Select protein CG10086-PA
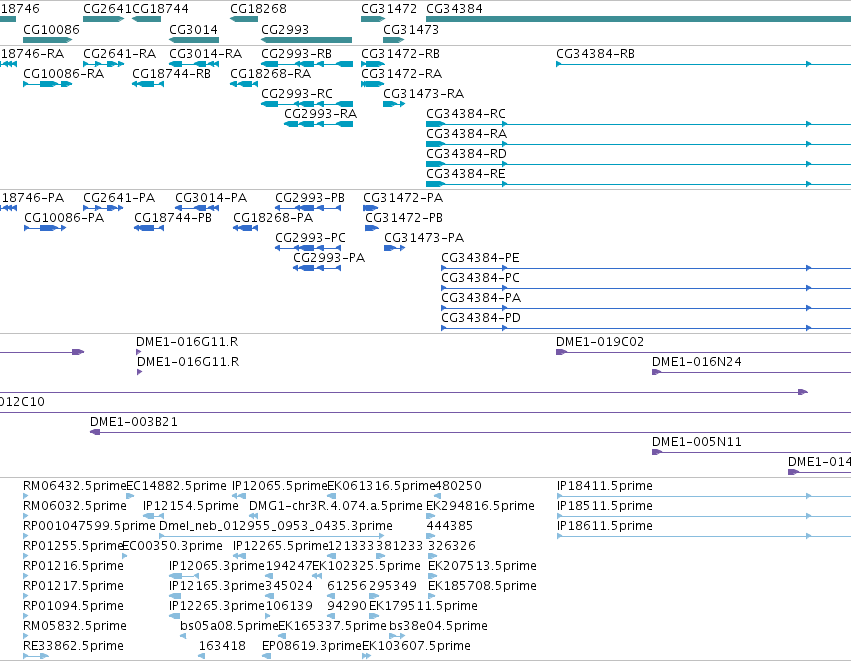 (45, 228)
